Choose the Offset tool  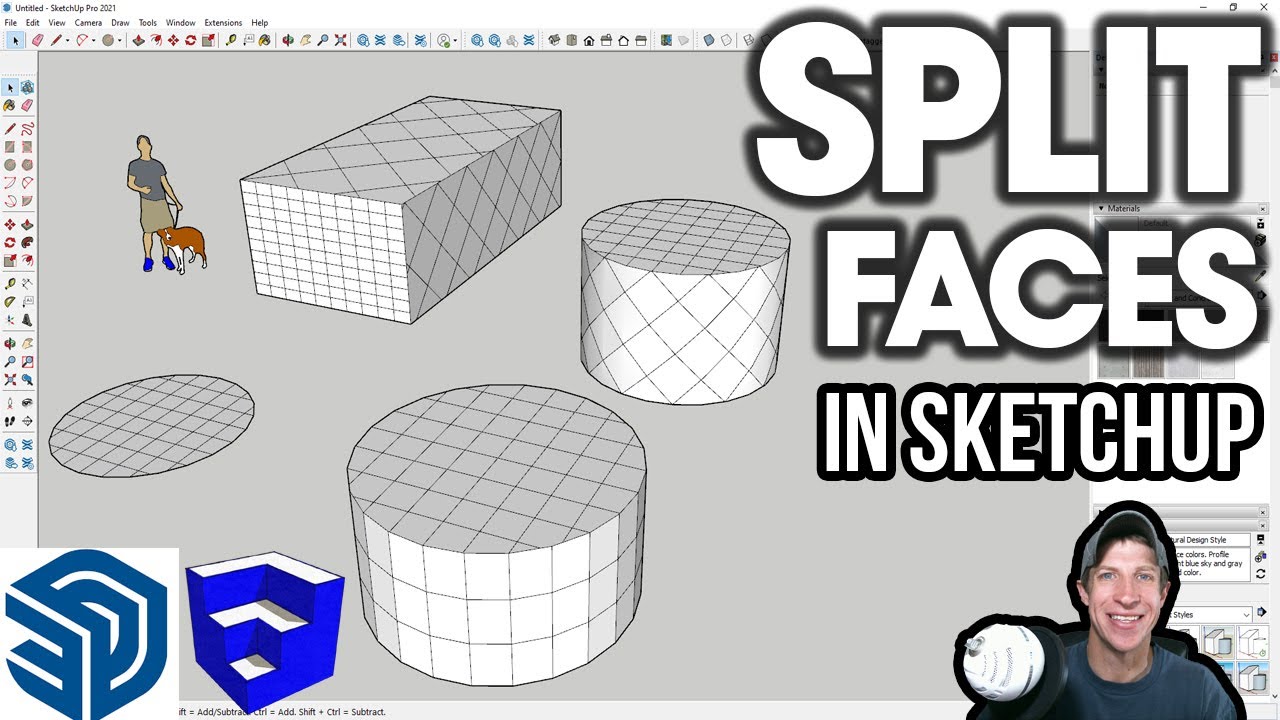[x=28, y=260]
